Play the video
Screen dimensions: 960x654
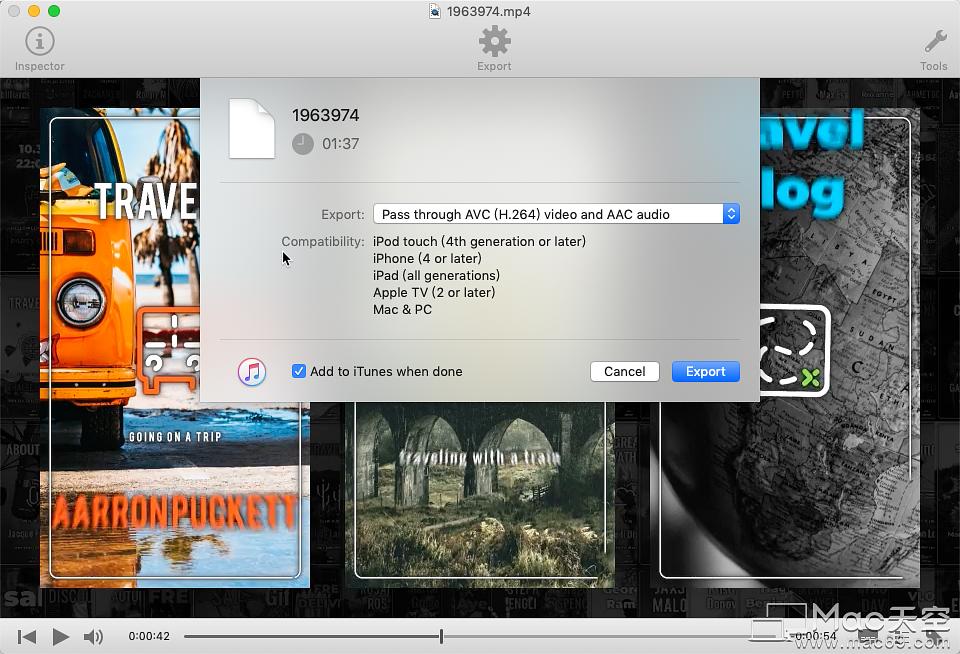(61, 637)
